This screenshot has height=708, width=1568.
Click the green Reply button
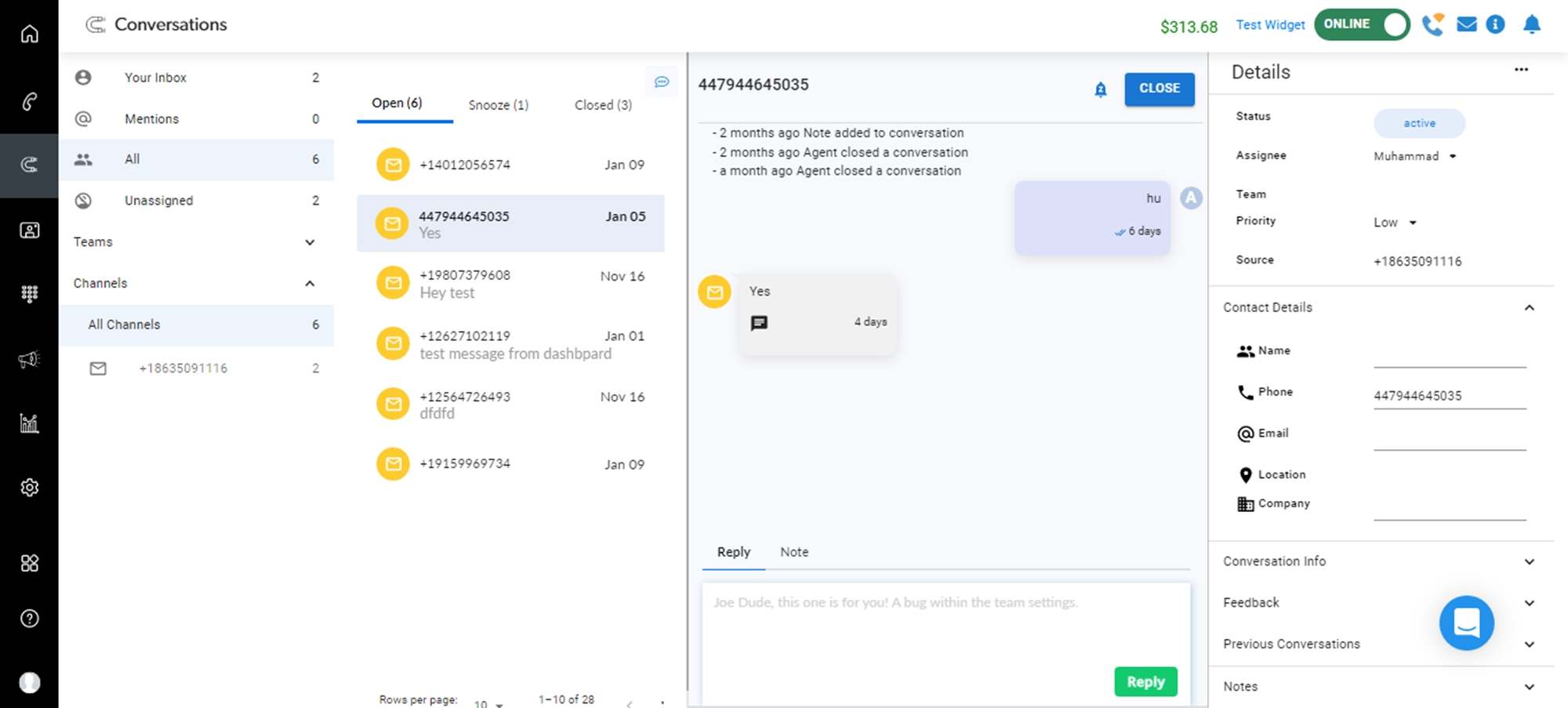[1145, 681]
